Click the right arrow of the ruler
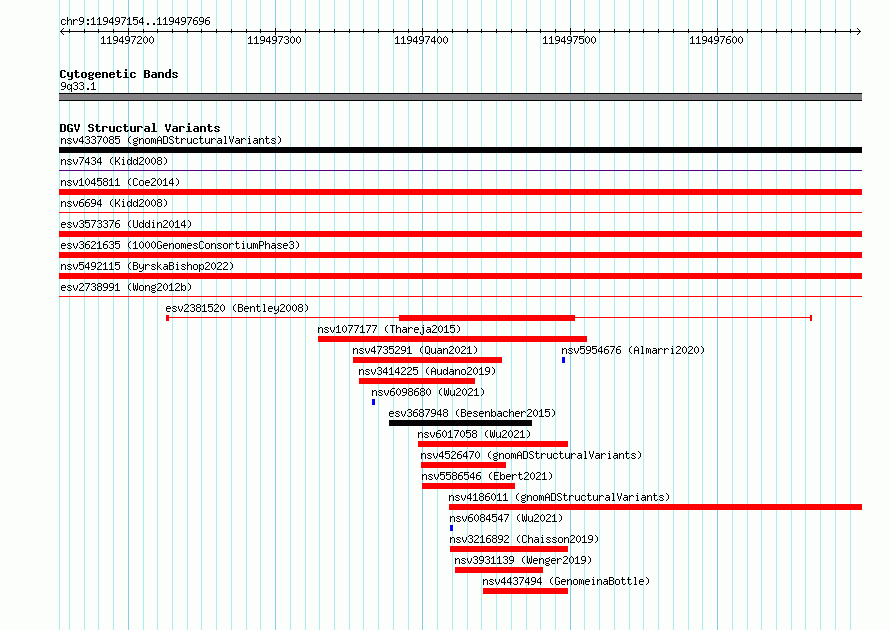 click(859, 31)
